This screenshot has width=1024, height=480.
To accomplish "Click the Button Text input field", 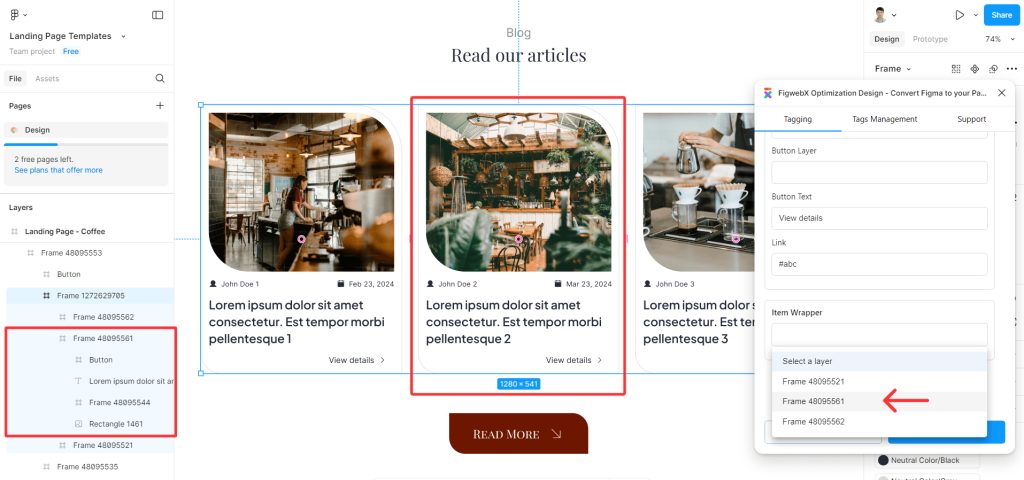I will [879, 218].
